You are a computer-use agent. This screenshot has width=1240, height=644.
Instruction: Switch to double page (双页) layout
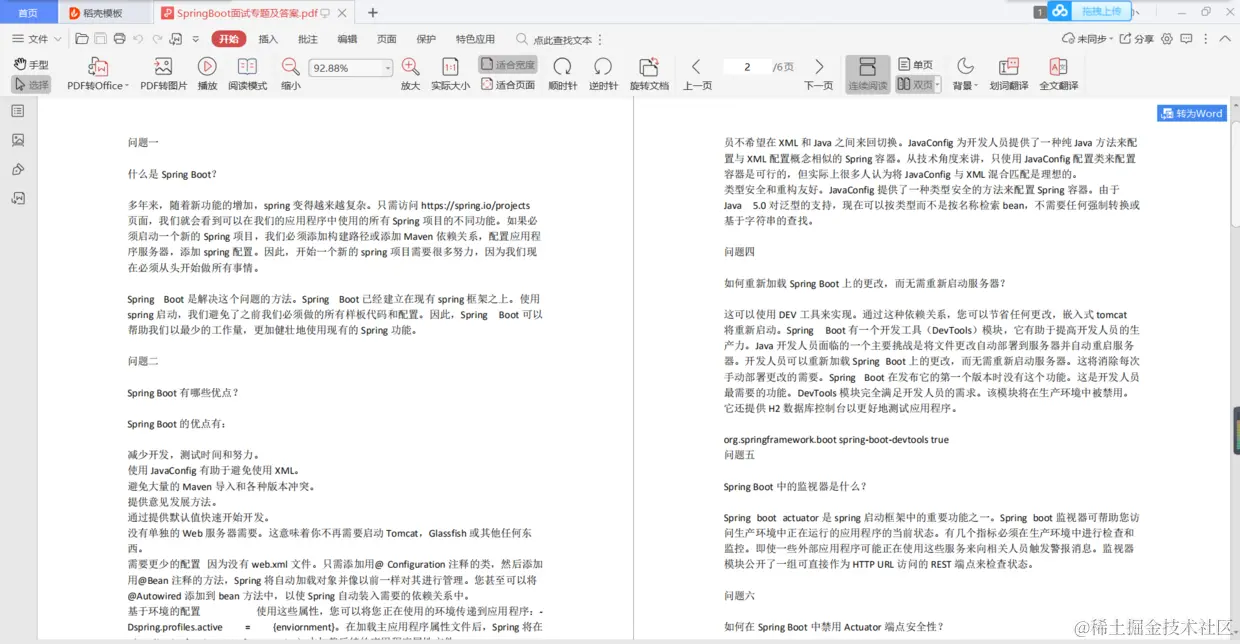click(914, 85)
